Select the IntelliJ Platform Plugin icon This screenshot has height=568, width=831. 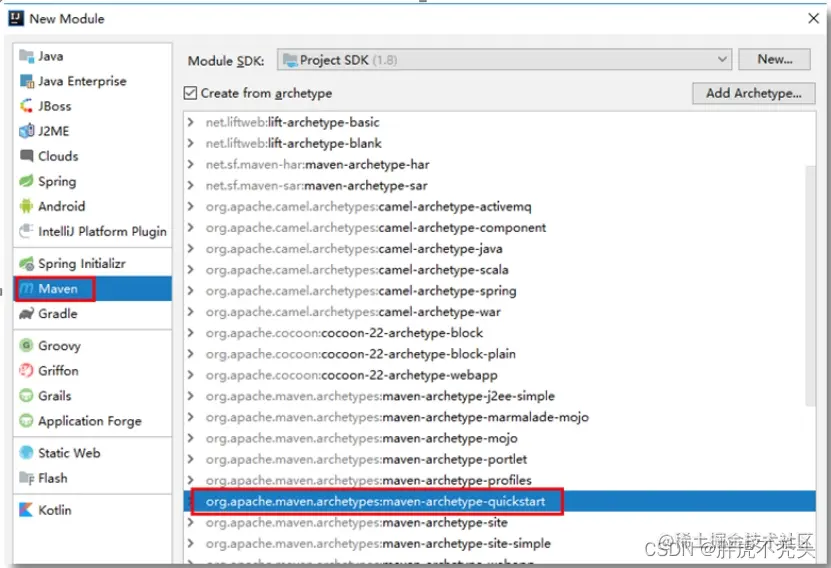[26, 231]
